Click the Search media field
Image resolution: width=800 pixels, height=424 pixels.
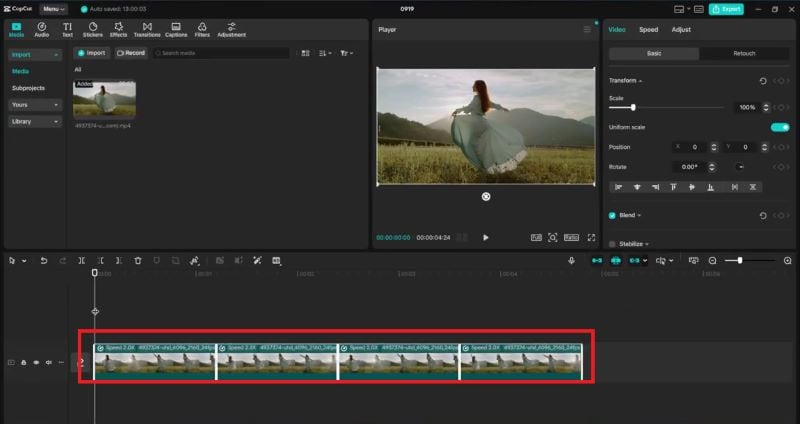point(221,53)
